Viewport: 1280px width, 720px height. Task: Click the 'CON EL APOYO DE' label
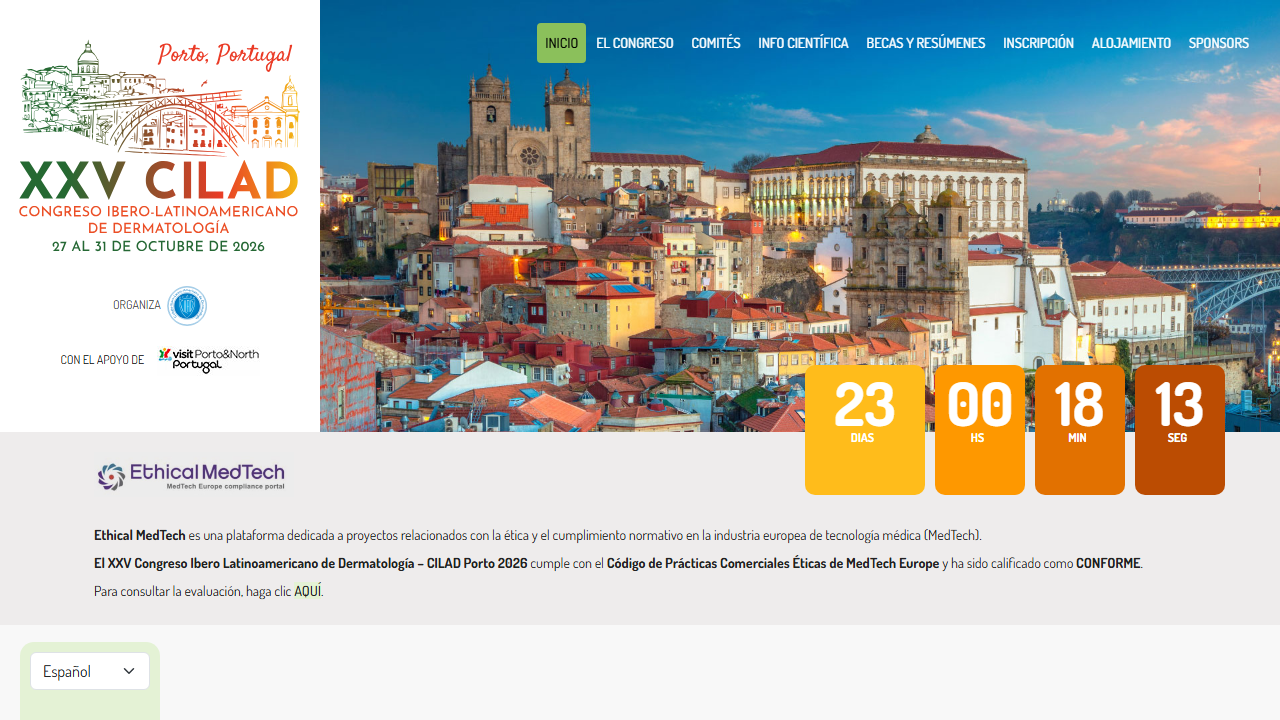click(x=102, y=360)
